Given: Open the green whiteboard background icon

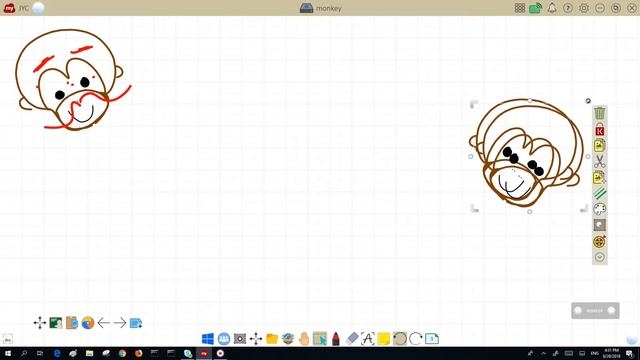Looking at the screenshot, I should tap(56, 323).
